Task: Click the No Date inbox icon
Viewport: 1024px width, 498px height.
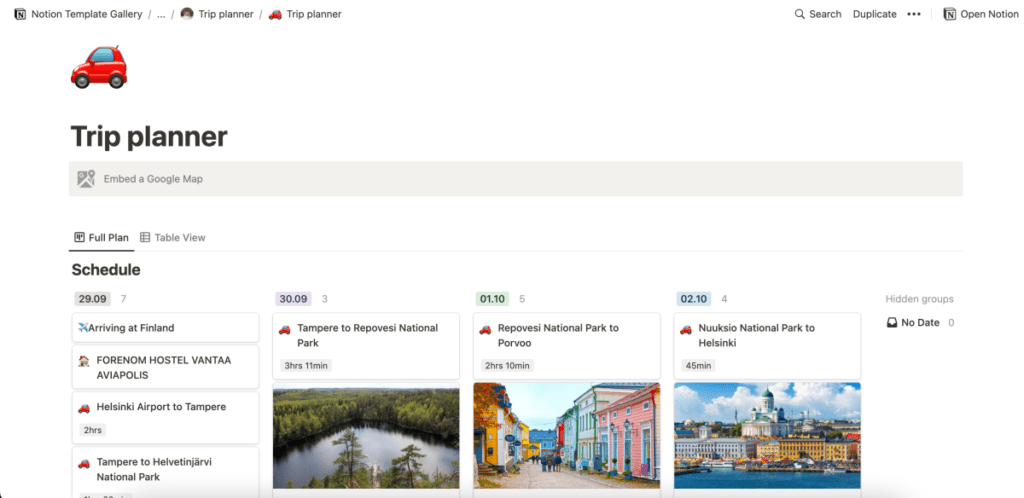Action: point(892,322)
